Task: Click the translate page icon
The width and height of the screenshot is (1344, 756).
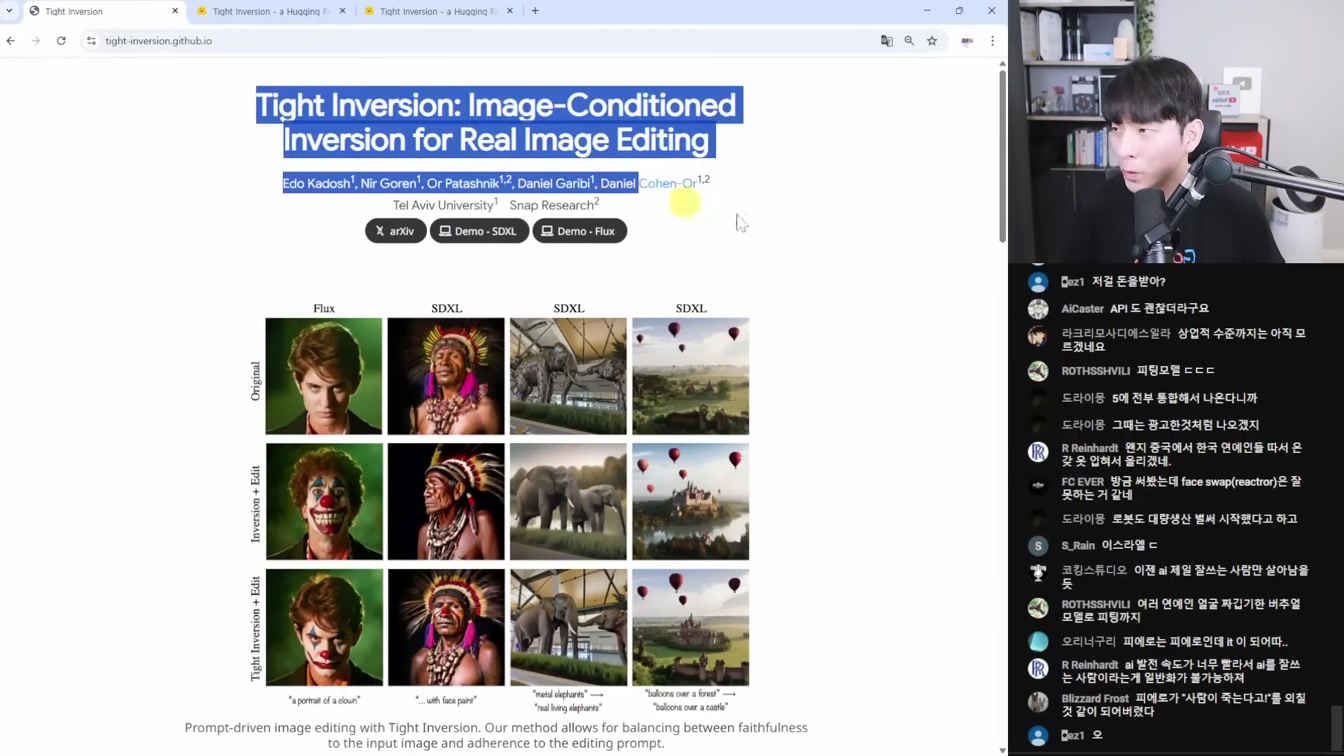Action: [x=886, y=41]
